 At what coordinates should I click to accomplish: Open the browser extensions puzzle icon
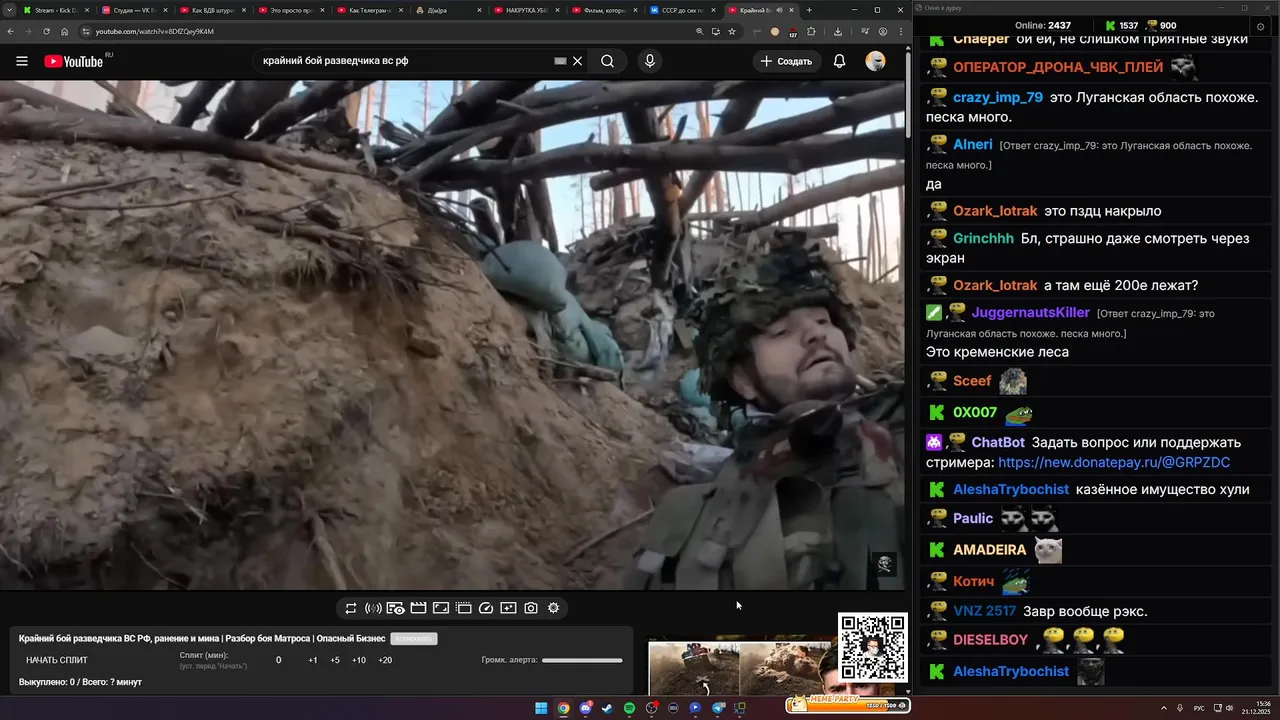click(x=811, y=31)
